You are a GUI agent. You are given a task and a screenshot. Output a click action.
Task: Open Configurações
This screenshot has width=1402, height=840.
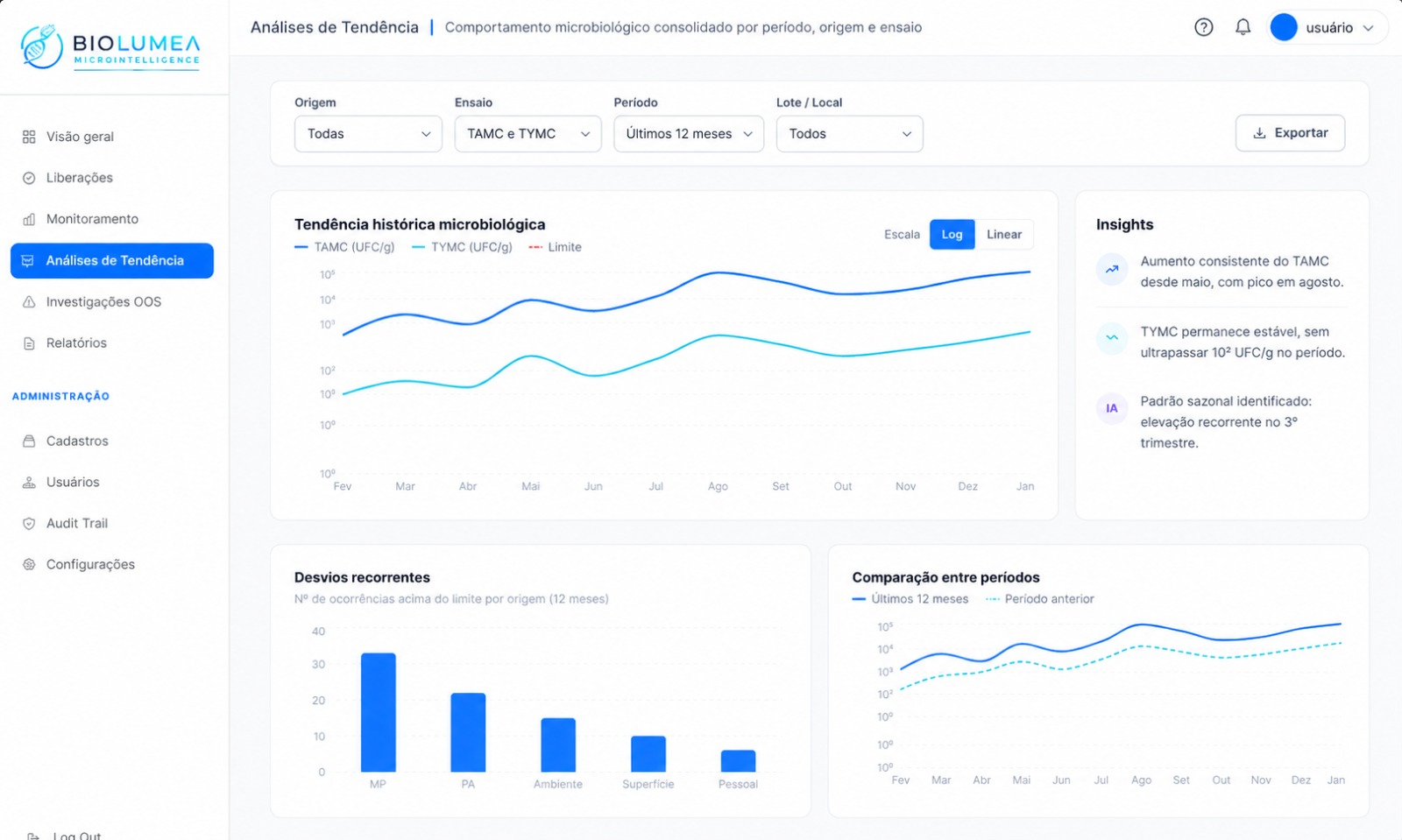click(112, 565)
